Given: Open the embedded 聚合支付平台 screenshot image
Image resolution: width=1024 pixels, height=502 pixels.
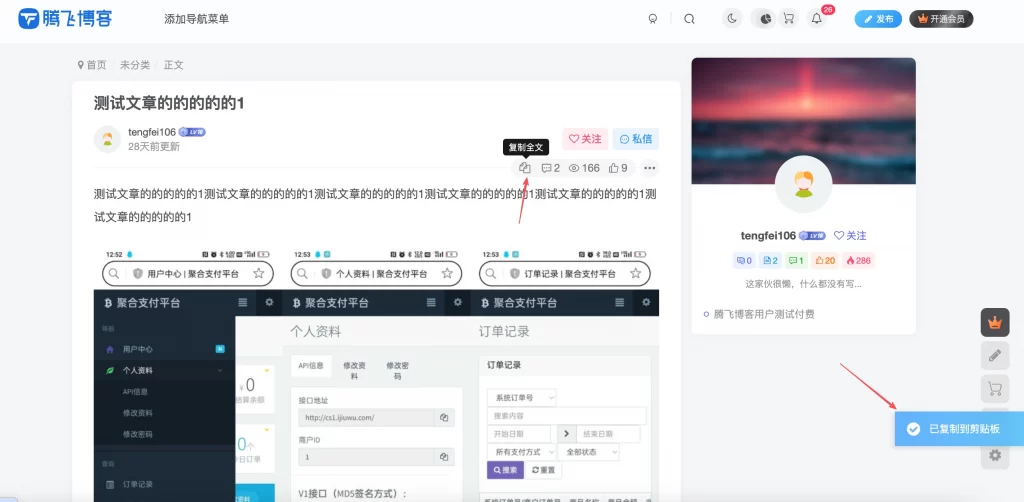Looking at the screenshot, I should pos(376,374).
